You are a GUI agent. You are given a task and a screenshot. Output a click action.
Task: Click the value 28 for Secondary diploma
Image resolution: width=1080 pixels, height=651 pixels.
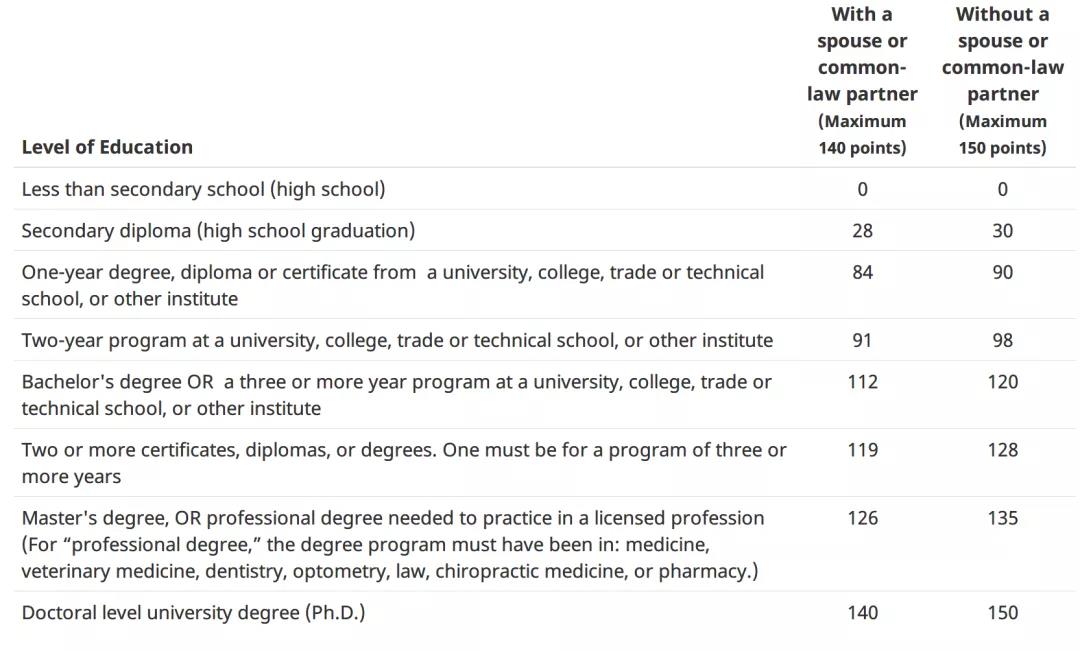(x=862, y=230)
